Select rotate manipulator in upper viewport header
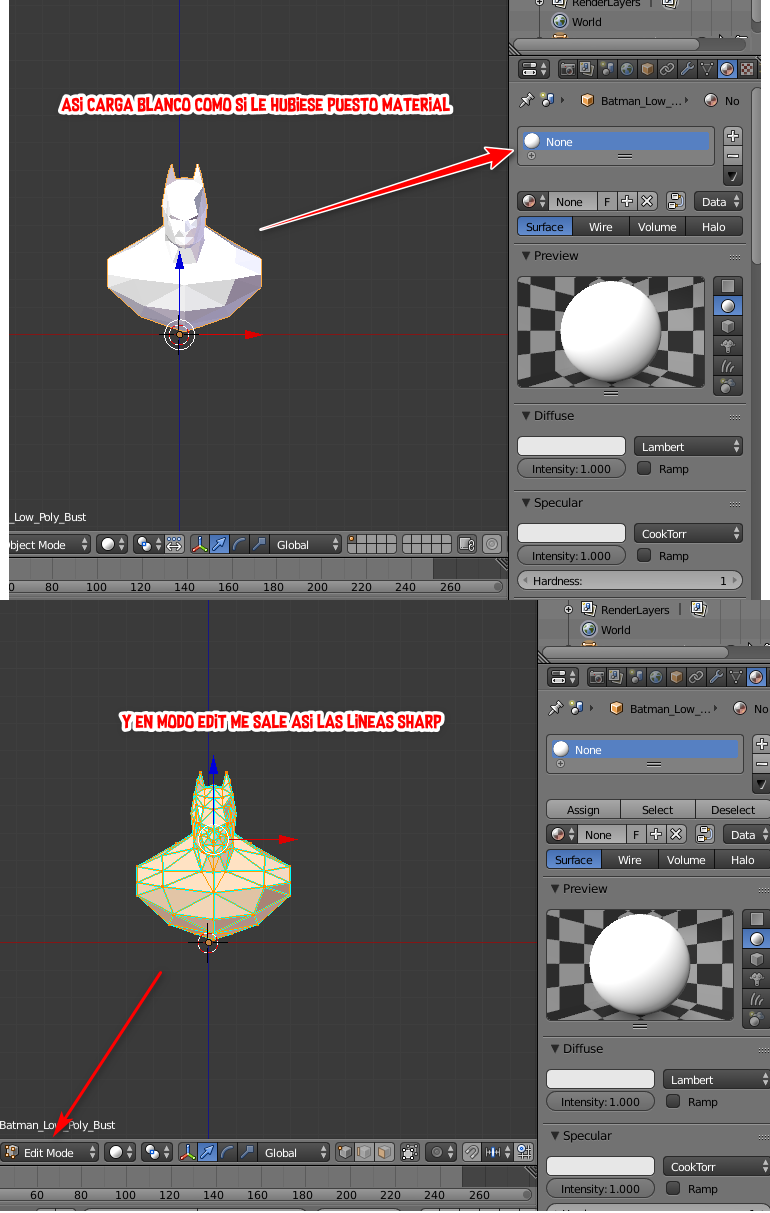Image resolution: width=770 pixels, height=1213 pixels. (x=239, y=544)
